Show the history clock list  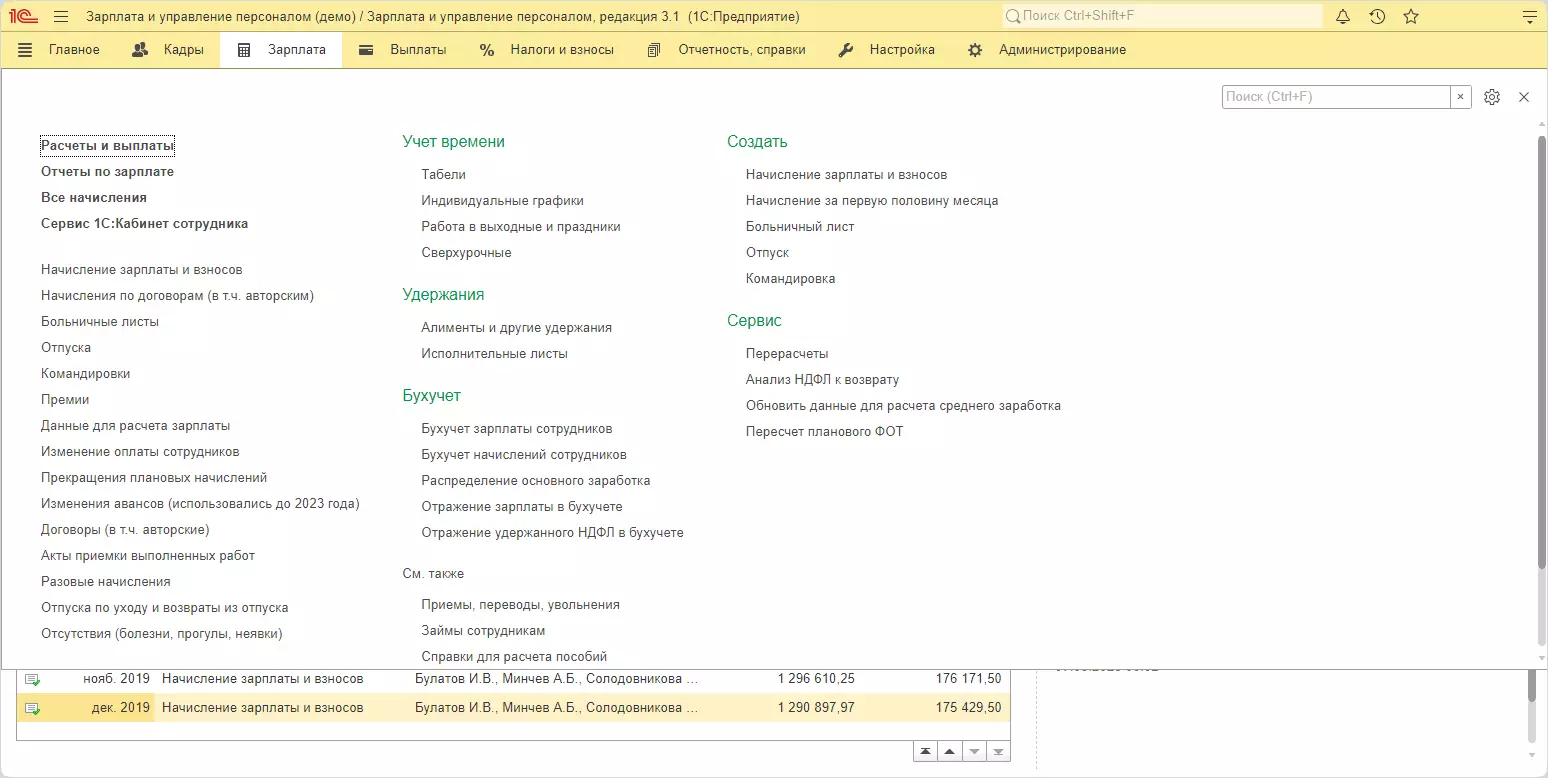[1377, 17]
